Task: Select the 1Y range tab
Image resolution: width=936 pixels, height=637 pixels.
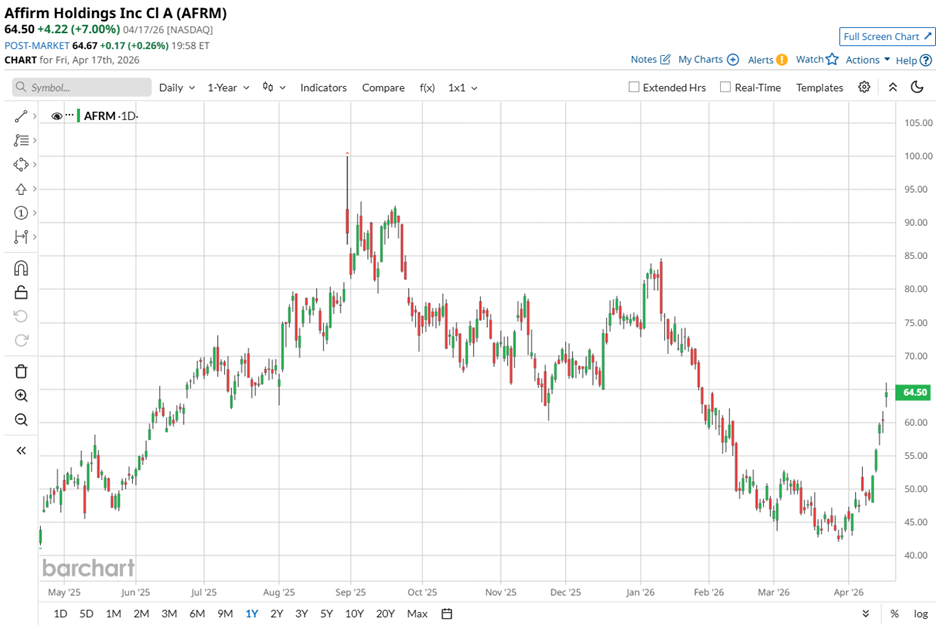Action: point(252,614)
